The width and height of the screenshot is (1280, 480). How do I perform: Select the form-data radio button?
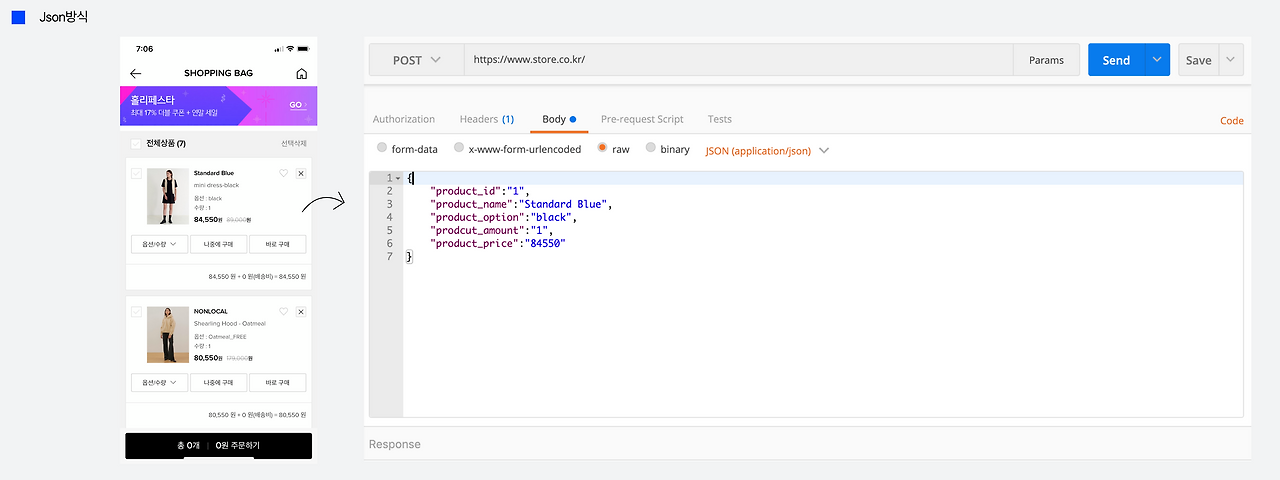382,148
